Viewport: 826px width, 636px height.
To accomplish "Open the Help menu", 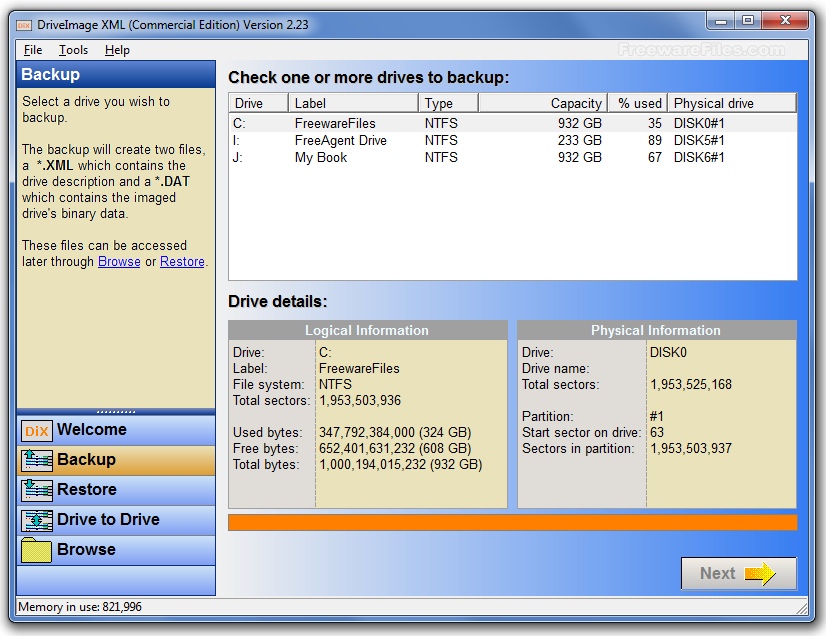I will click(x=117, y=50).
